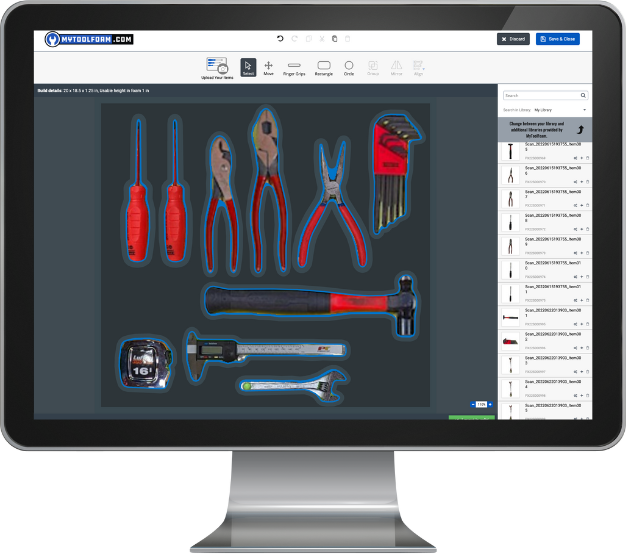Select the Select pointer tool
Viewport: 626px width, 554px height.
pyautogui.click(x=248, y=67)
